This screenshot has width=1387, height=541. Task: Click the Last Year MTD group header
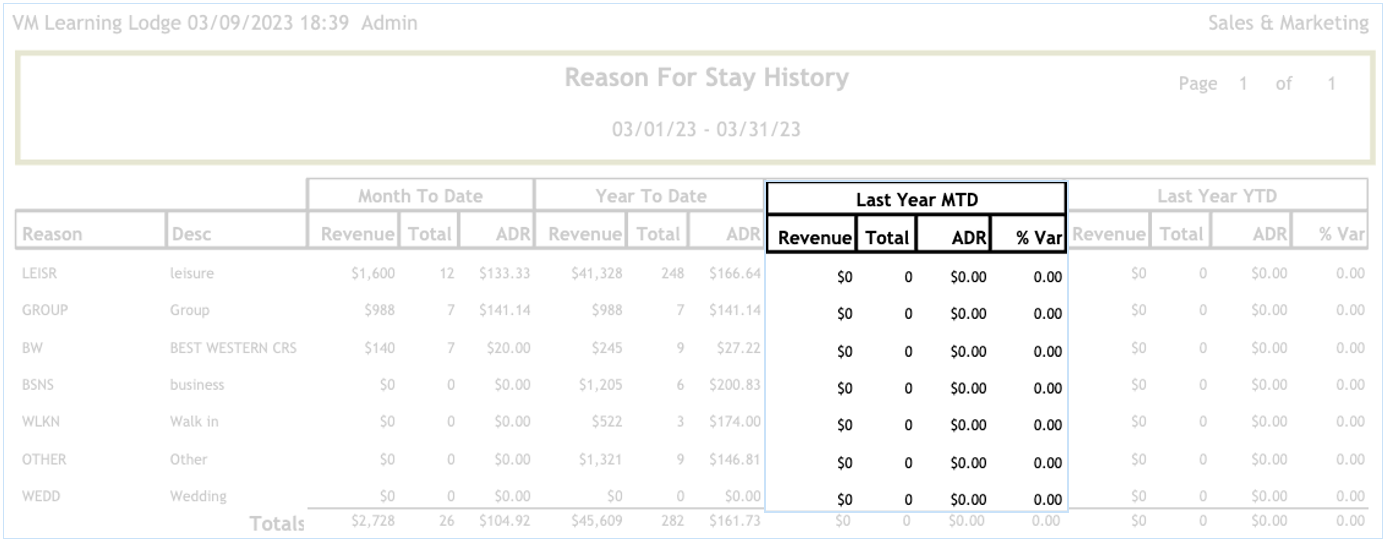[x=916, y=199]
